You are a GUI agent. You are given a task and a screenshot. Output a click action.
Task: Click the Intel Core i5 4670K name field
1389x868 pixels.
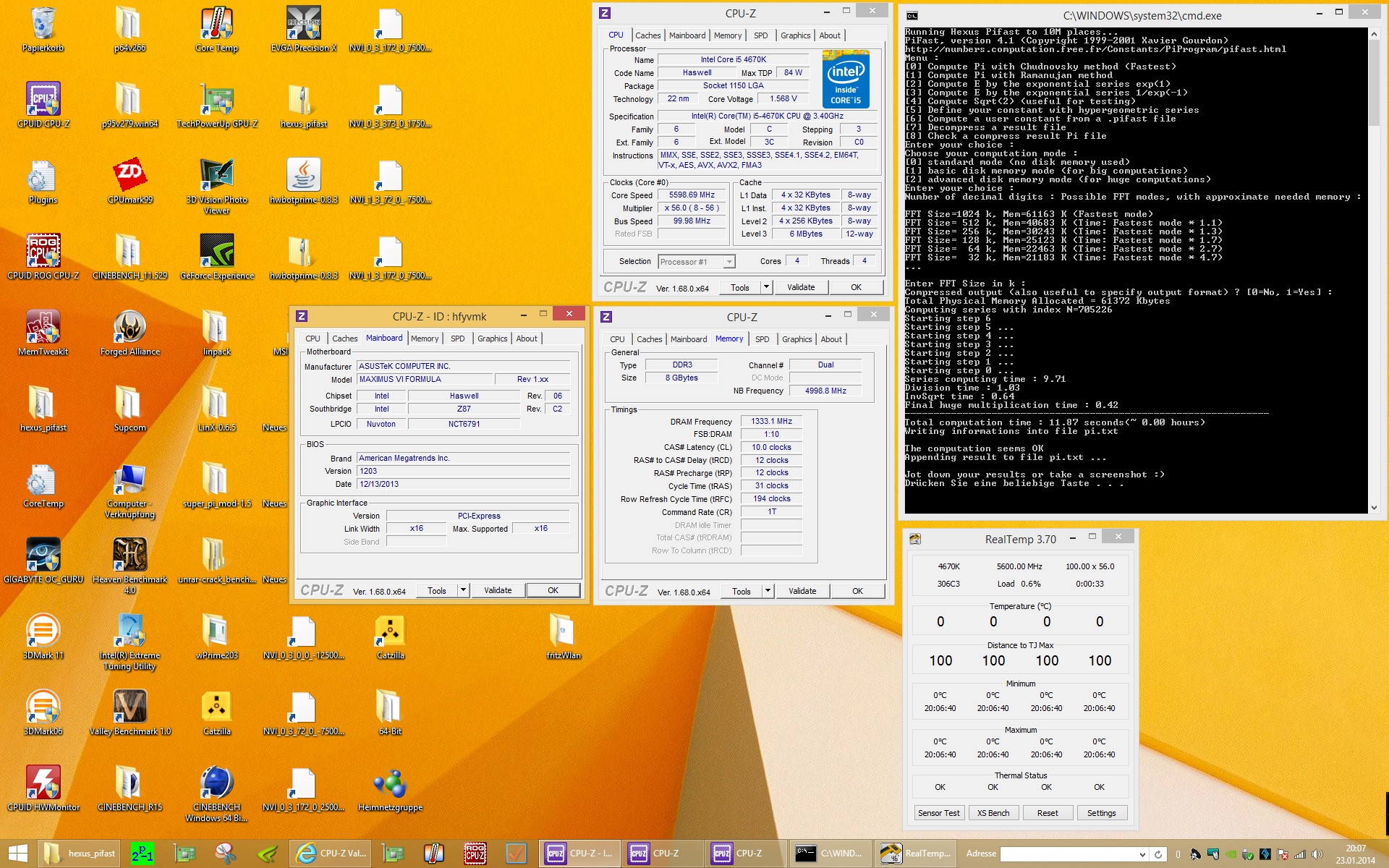(x=734, y=59)
